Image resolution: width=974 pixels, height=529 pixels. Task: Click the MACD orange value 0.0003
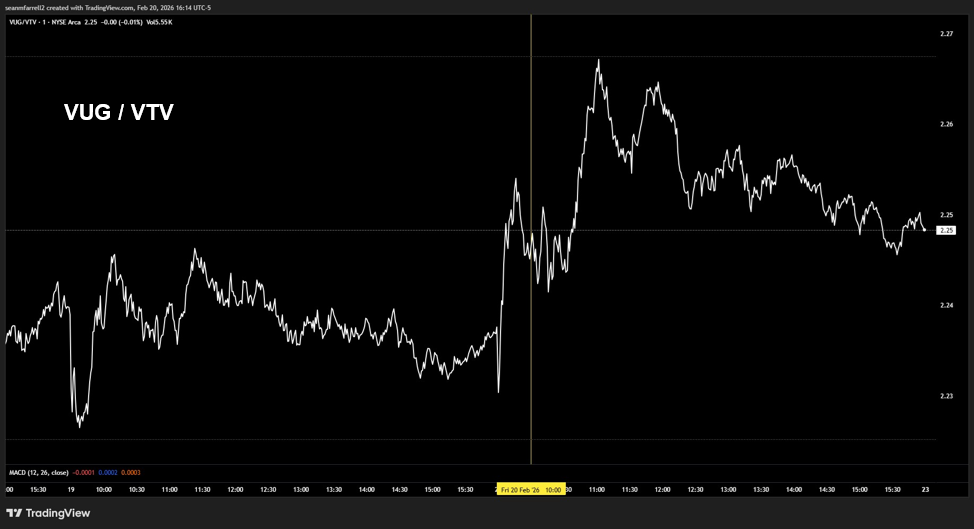point(132,472)
